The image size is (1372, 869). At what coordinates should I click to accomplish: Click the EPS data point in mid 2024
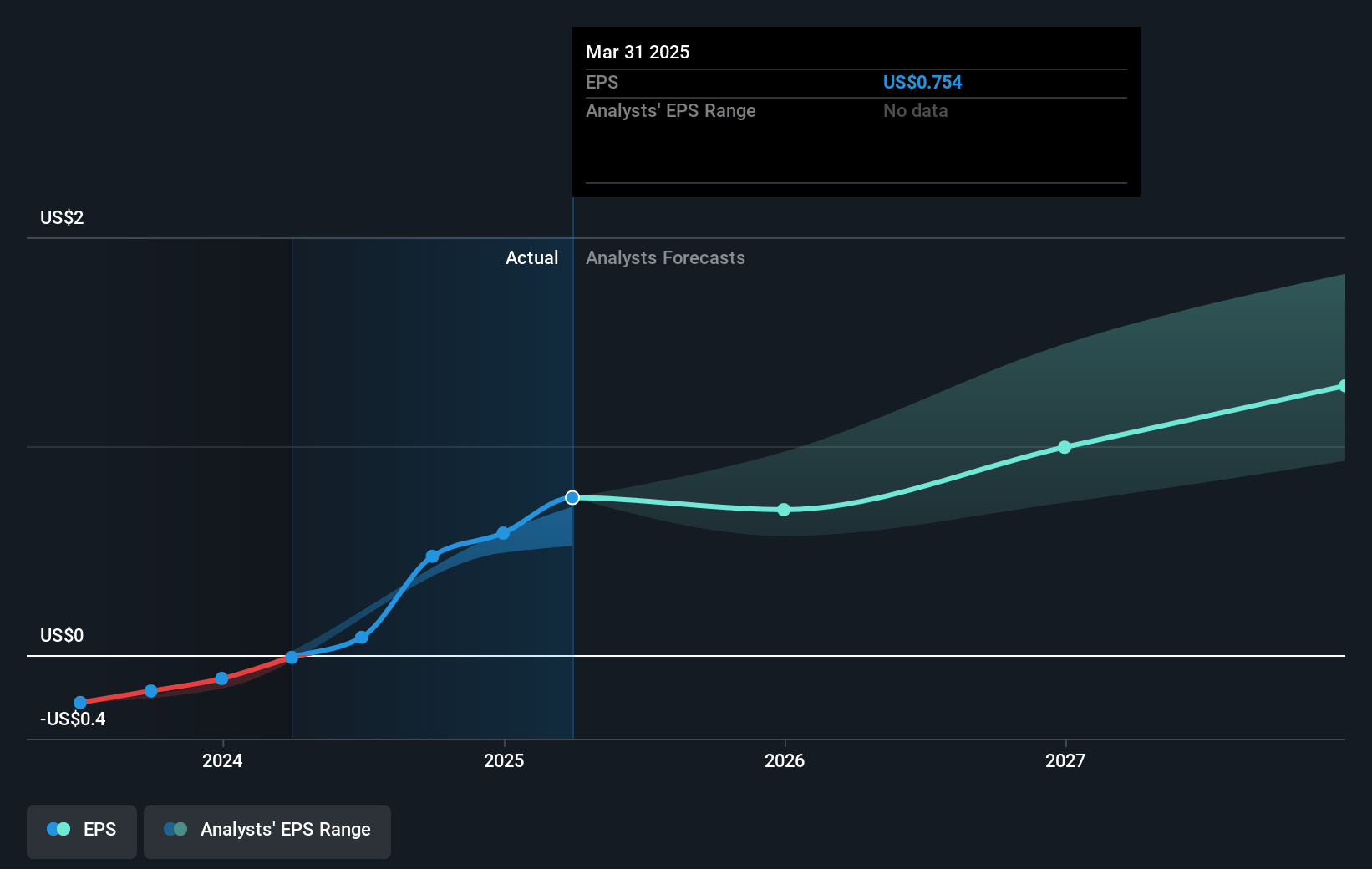click(x=362, y=638)
